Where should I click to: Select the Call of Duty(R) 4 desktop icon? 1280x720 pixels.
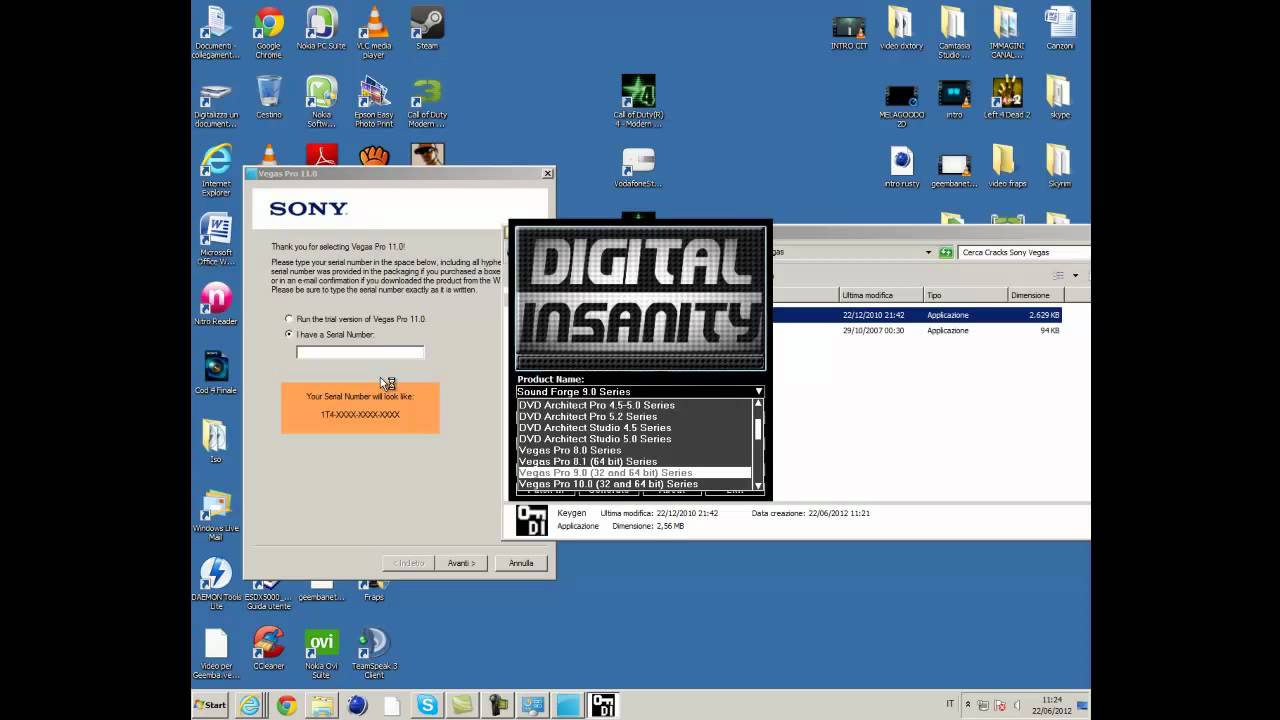pyautogui.click(x=638, y=102)
